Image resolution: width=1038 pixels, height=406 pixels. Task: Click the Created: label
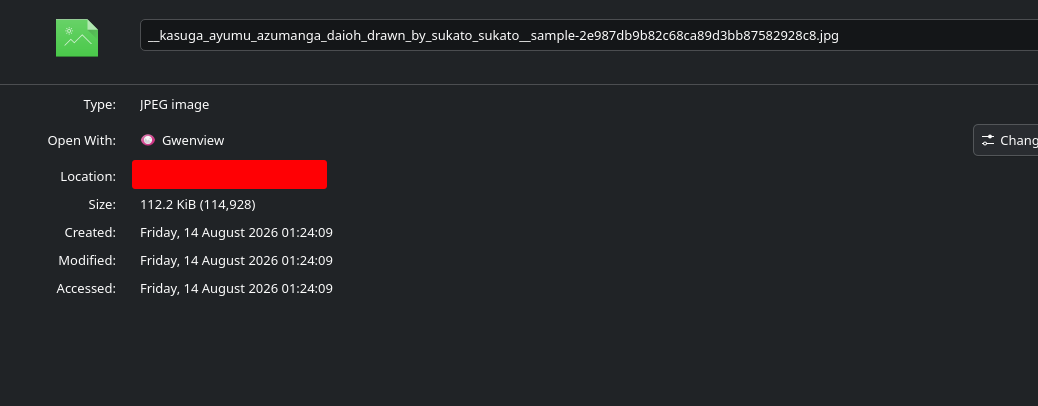(x=90, y=232)
